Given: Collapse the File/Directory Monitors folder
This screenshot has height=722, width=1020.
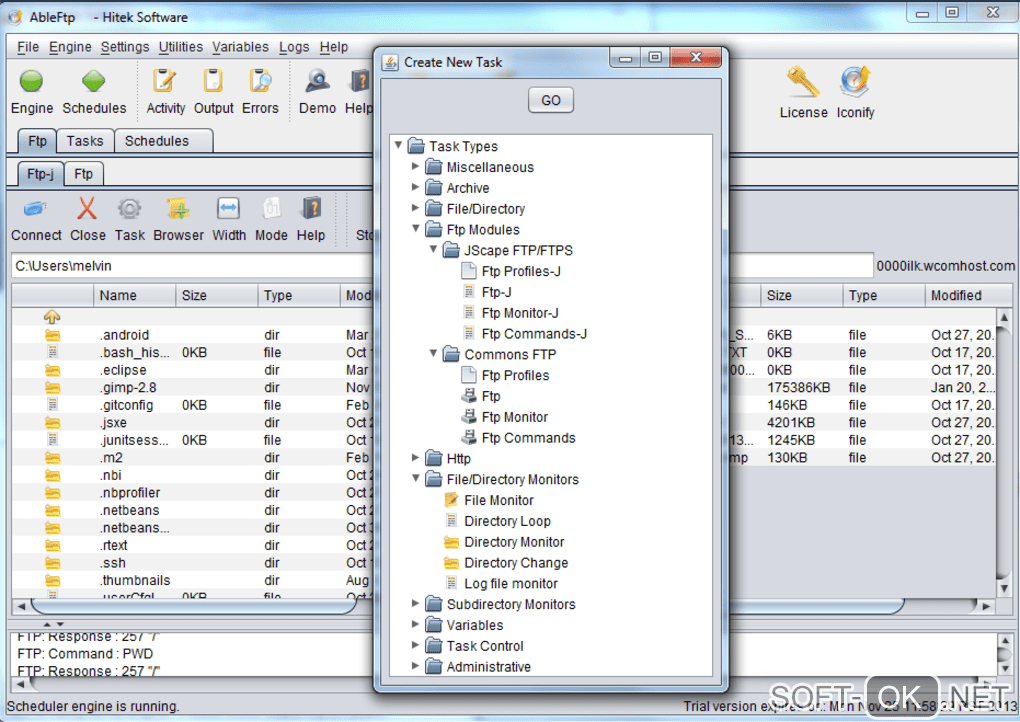Looking at the screenshot, I should click(416, 479).
